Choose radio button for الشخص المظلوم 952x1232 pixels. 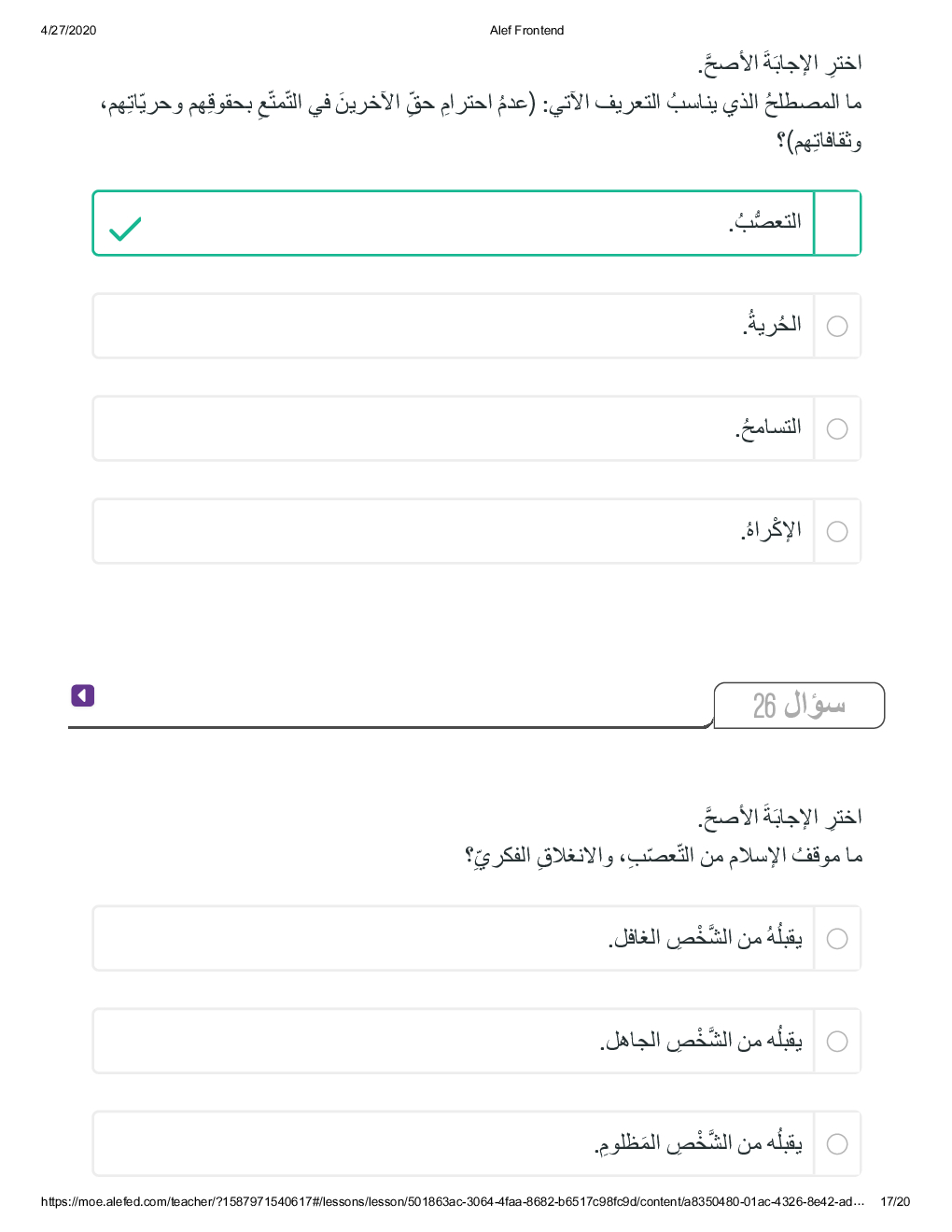[837, 1143]
